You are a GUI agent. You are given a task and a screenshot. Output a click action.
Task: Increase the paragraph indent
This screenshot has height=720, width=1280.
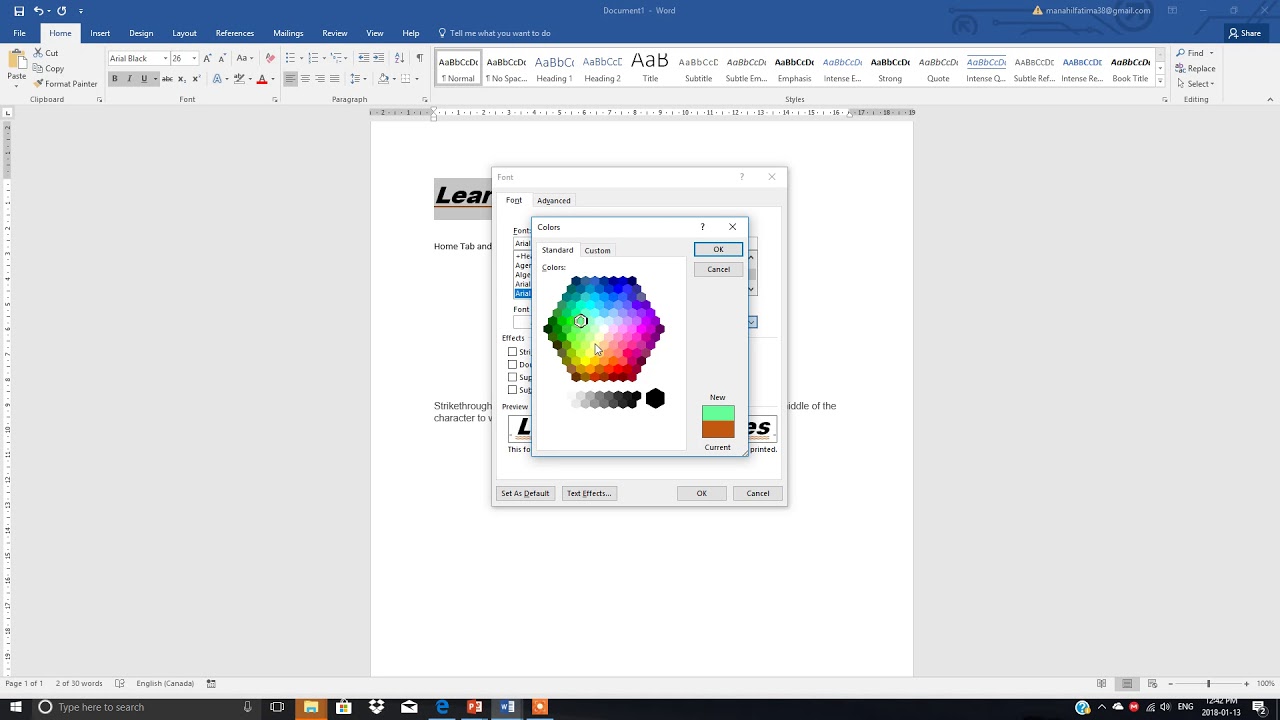click(379, 58)
